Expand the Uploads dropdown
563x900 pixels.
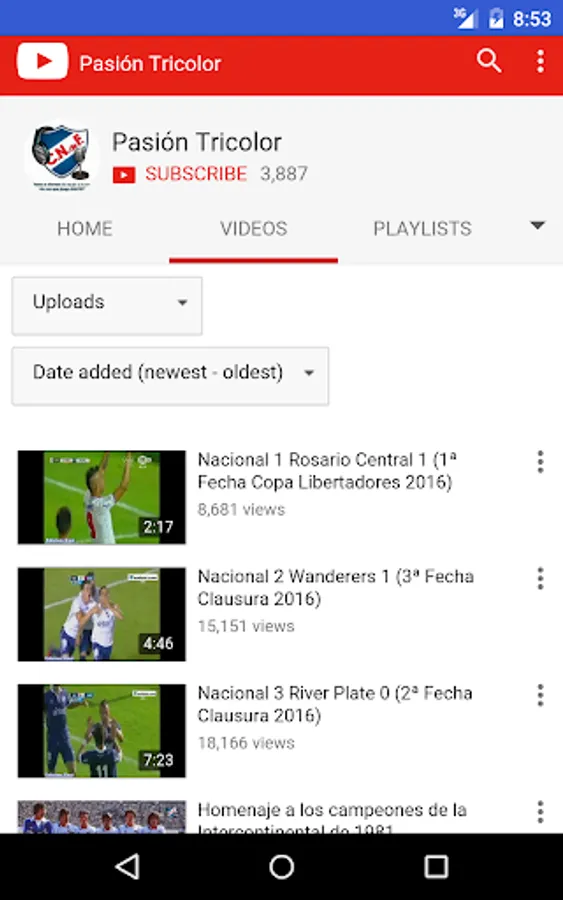coord(107,305)
